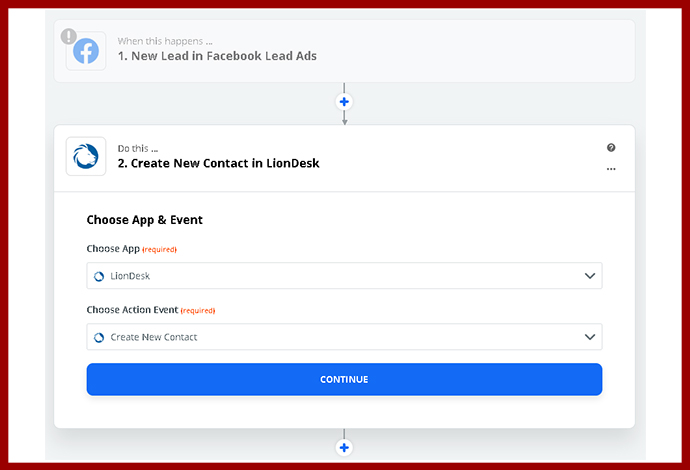Collapse step 2 Create New Contact in LionDesk
Image resolution: width=690 pixels, height=470 pixels.
(225, 163)
